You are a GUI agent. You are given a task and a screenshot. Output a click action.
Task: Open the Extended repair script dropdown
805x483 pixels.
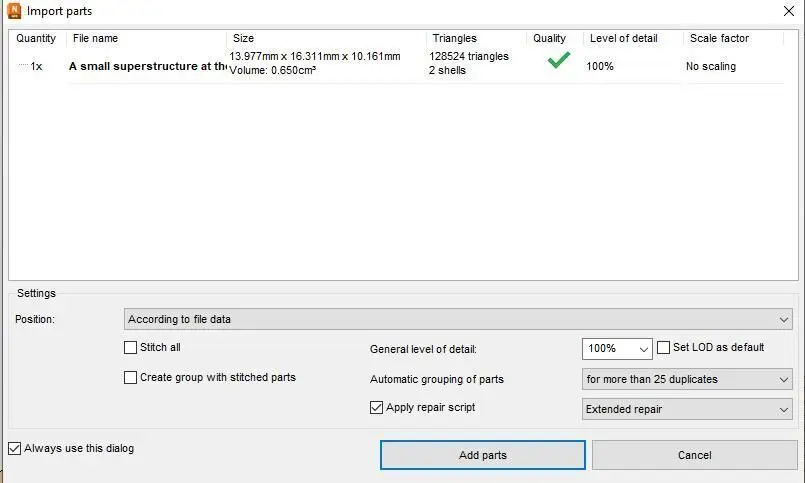(686, 409)
